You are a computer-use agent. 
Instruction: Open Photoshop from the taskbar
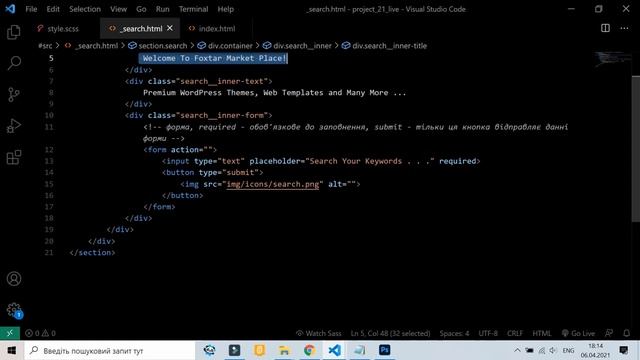tap(384, 350)
